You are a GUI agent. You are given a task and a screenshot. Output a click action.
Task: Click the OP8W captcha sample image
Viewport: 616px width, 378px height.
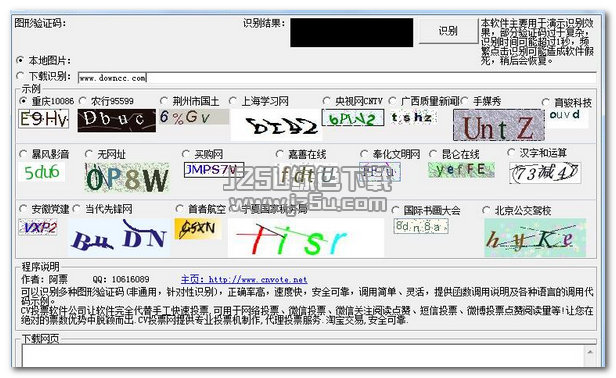tap(127, 178)
